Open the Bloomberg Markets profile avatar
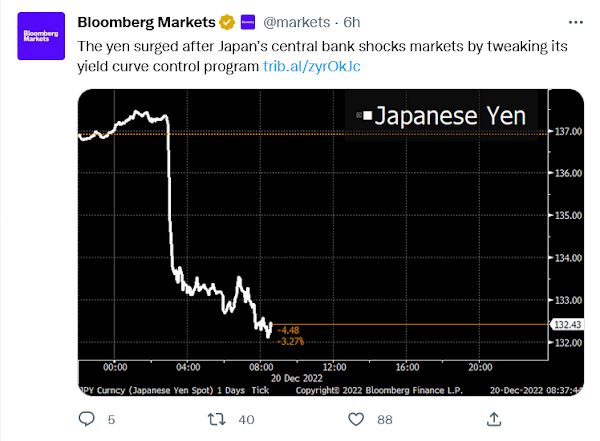The height and width of the screenshot is (441, 600). 41,36
